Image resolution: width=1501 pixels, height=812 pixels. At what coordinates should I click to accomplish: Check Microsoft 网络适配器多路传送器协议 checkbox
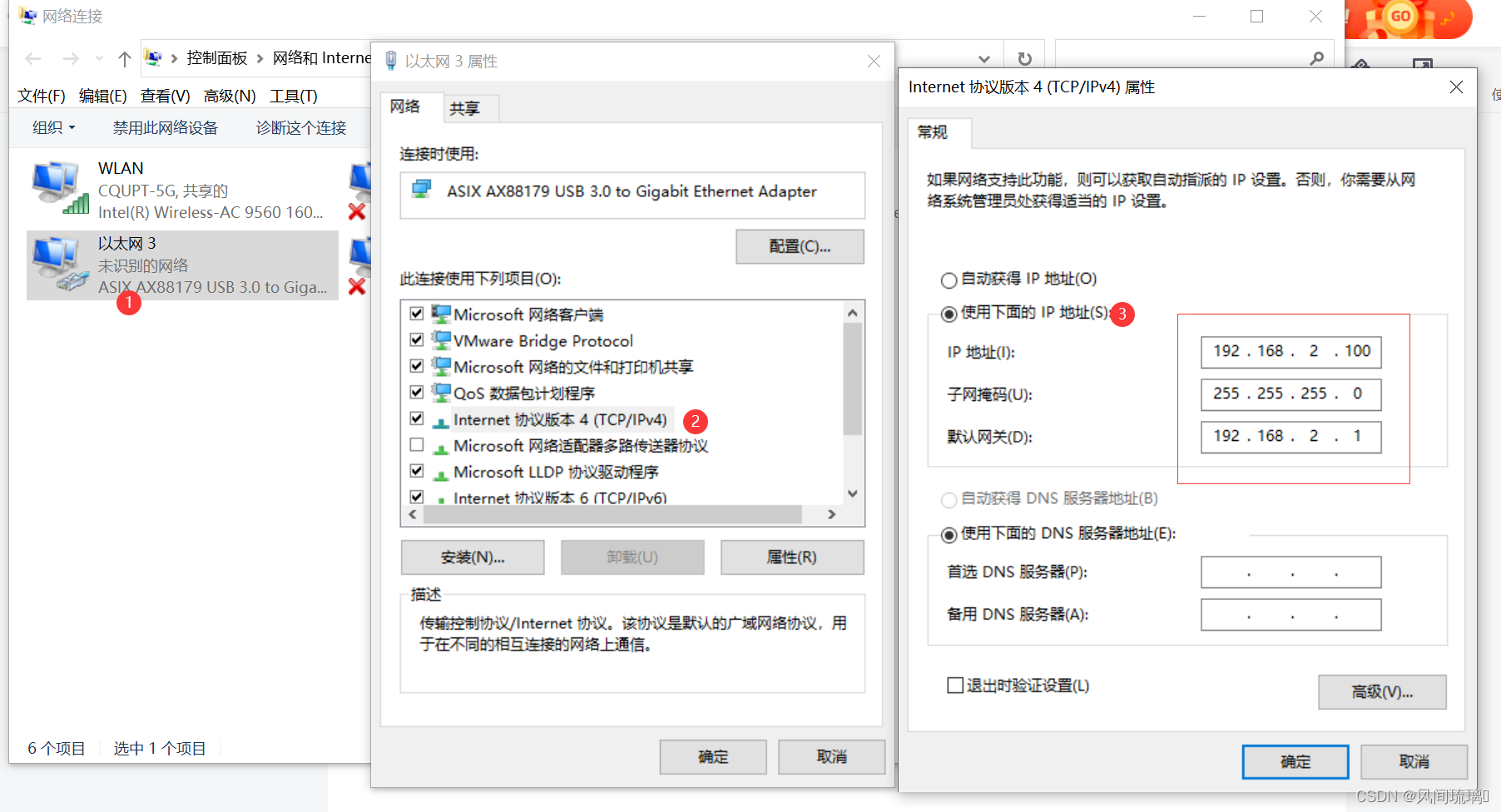[417, 444]
